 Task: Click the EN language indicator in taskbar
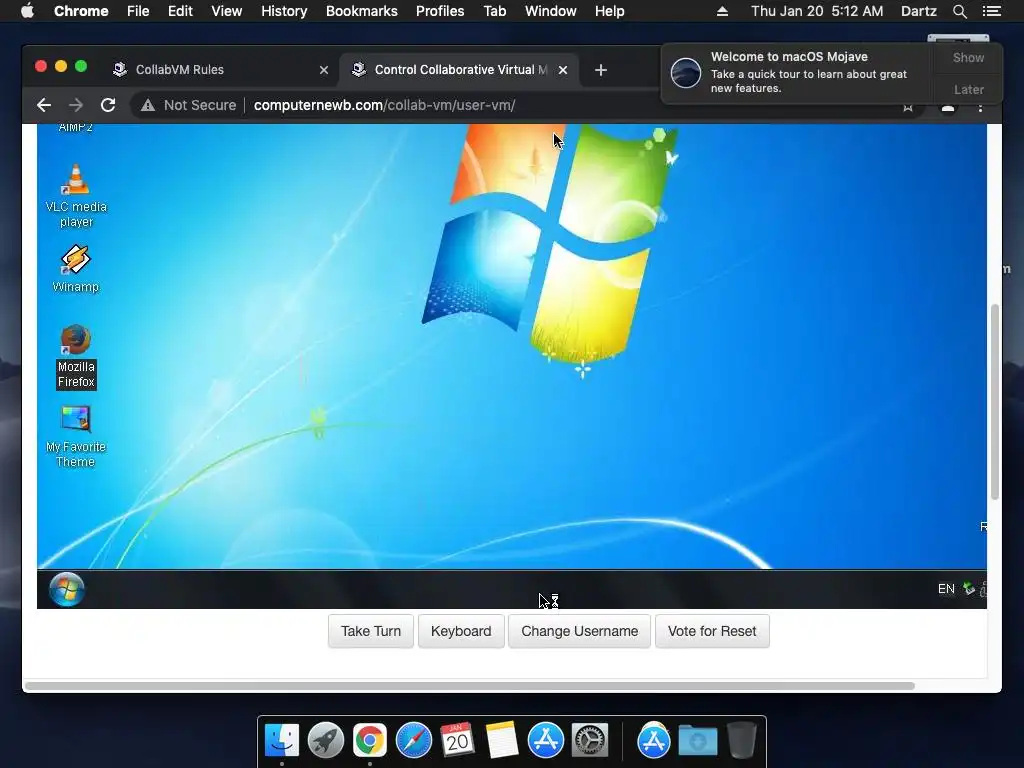click(946, 589)
